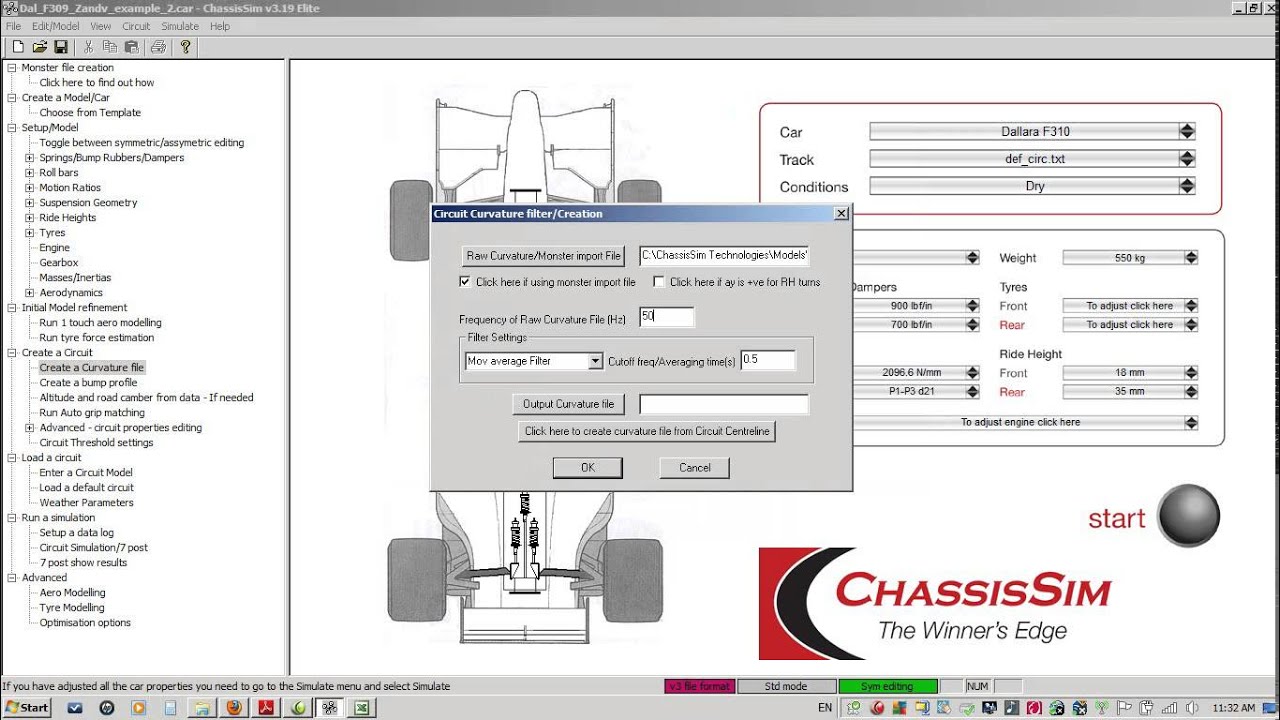The image size is (1280, 720).
Task: Tick 'Click here if using monster import file'
Action: [x=465, y=282]
